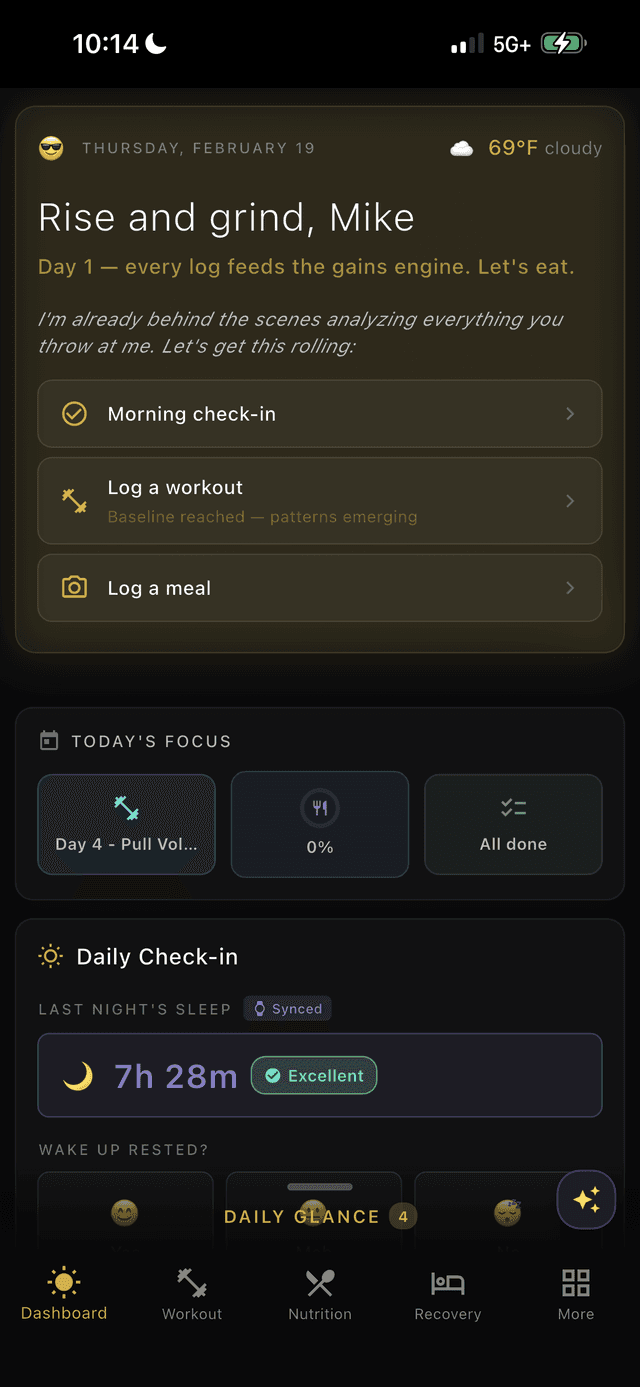Tap the 4 badge next to Daily Glance
The image size is (640, 1387).
404,1217
